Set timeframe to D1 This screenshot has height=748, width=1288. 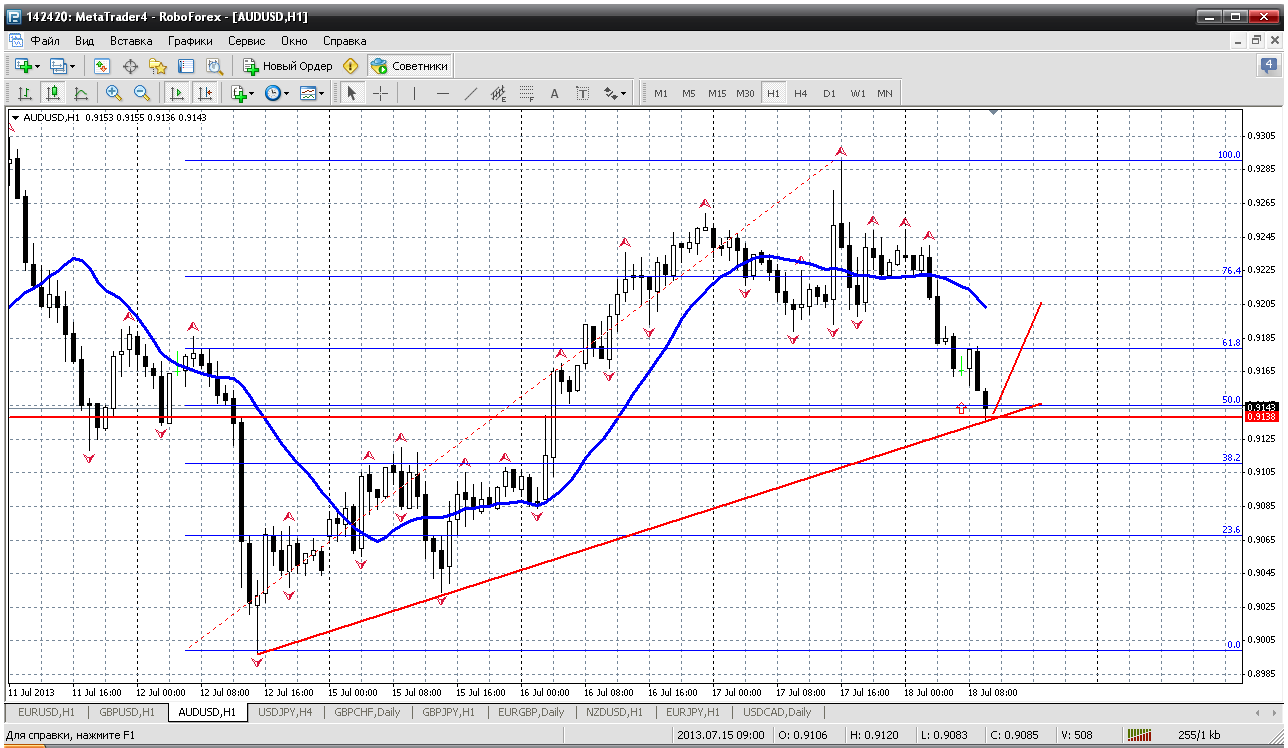click(829, 93)
